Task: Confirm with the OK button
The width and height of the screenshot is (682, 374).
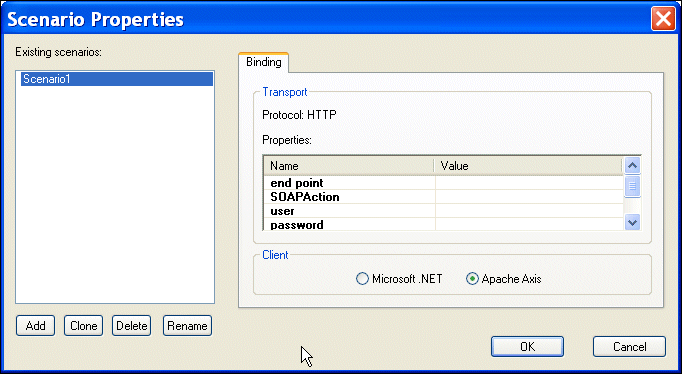Action: pyautogui.click(x=528, y=347)
